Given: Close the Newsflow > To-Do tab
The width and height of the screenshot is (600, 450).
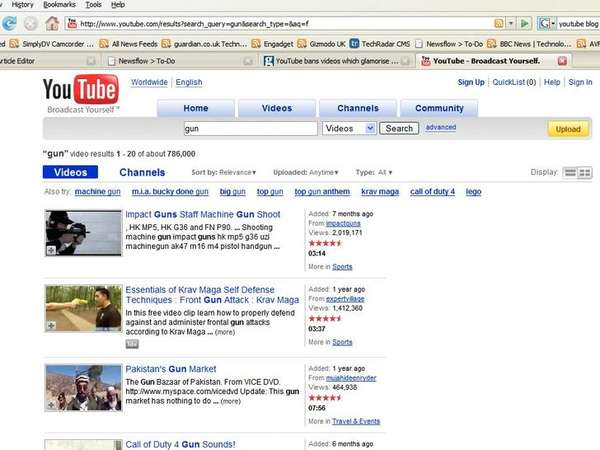Looking at the screenshot, I should click(x=248, y=61).
